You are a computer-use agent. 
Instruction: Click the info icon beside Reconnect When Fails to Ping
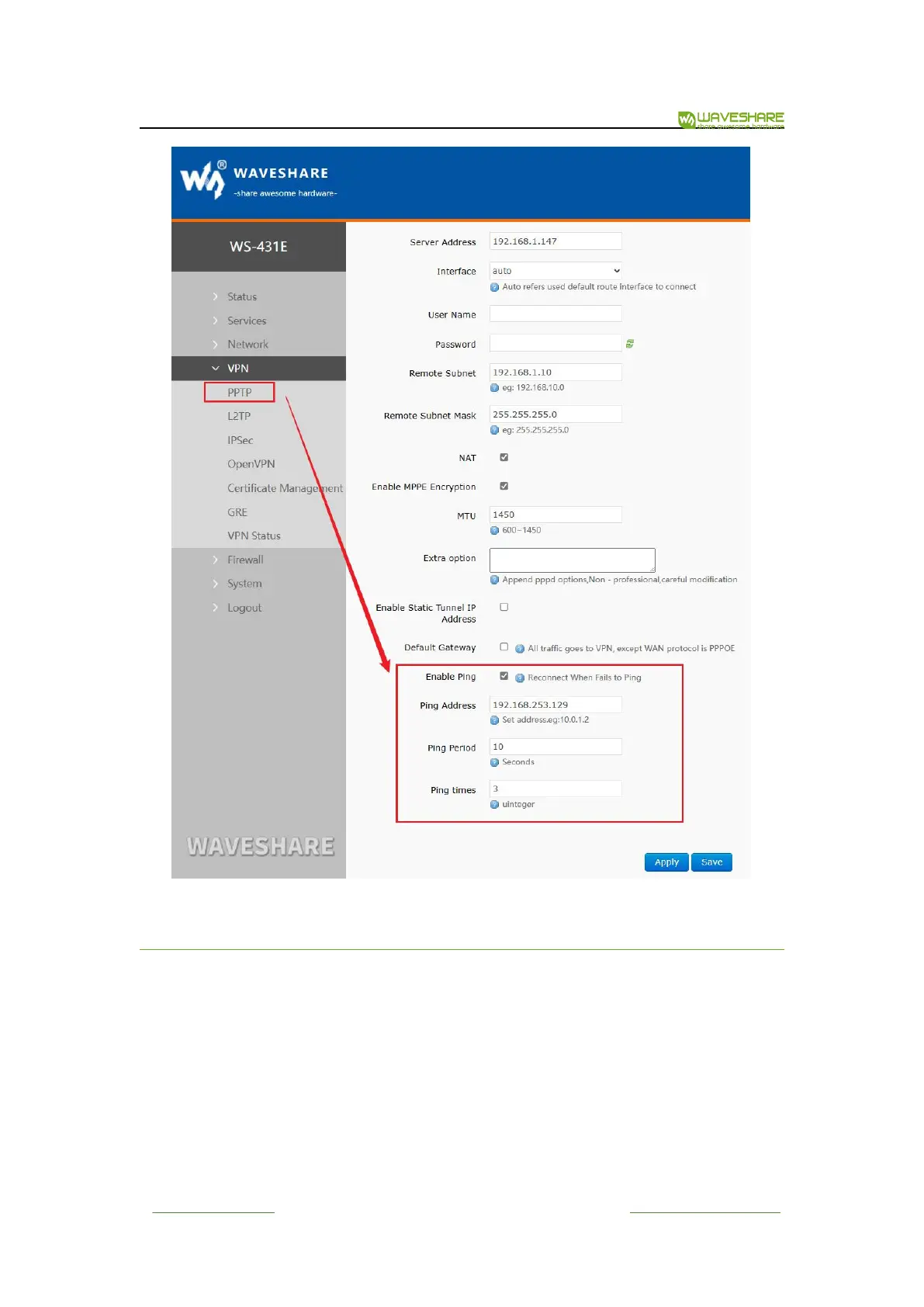coord(520,678)
